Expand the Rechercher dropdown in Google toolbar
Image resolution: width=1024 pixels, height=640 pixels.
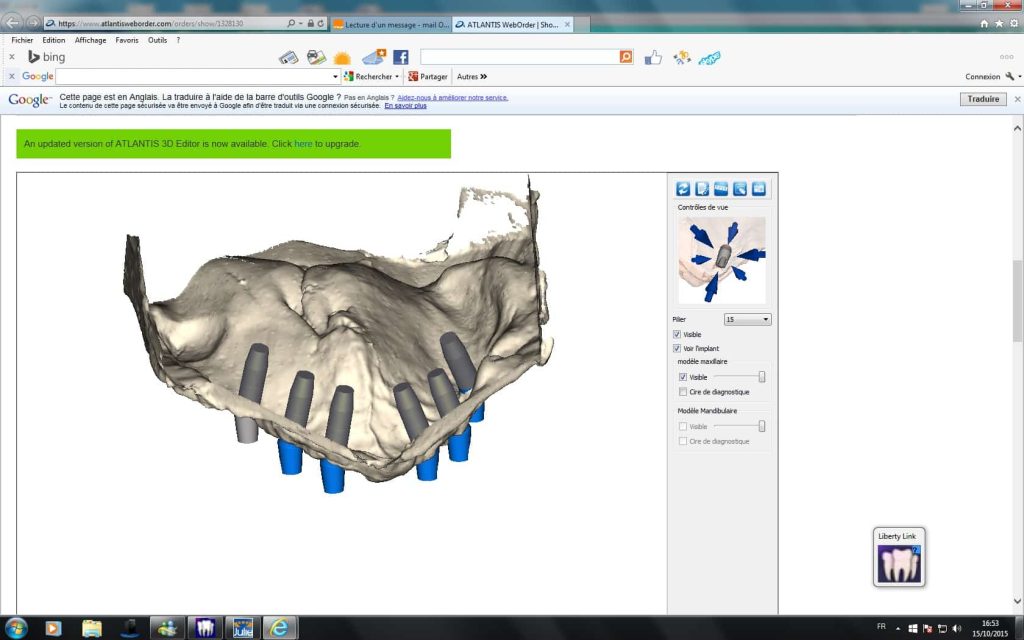click(397, 76)
